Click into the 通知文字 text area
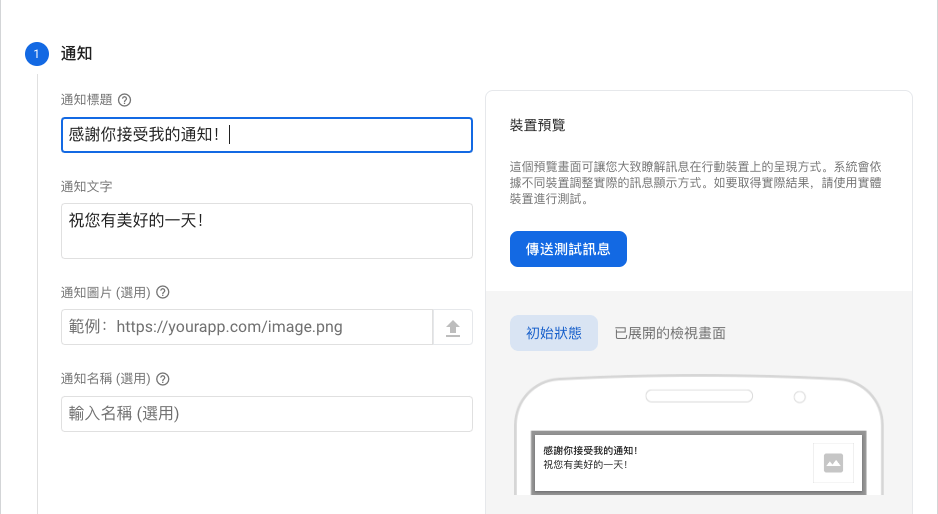938x514 pixels. point(267,231)
